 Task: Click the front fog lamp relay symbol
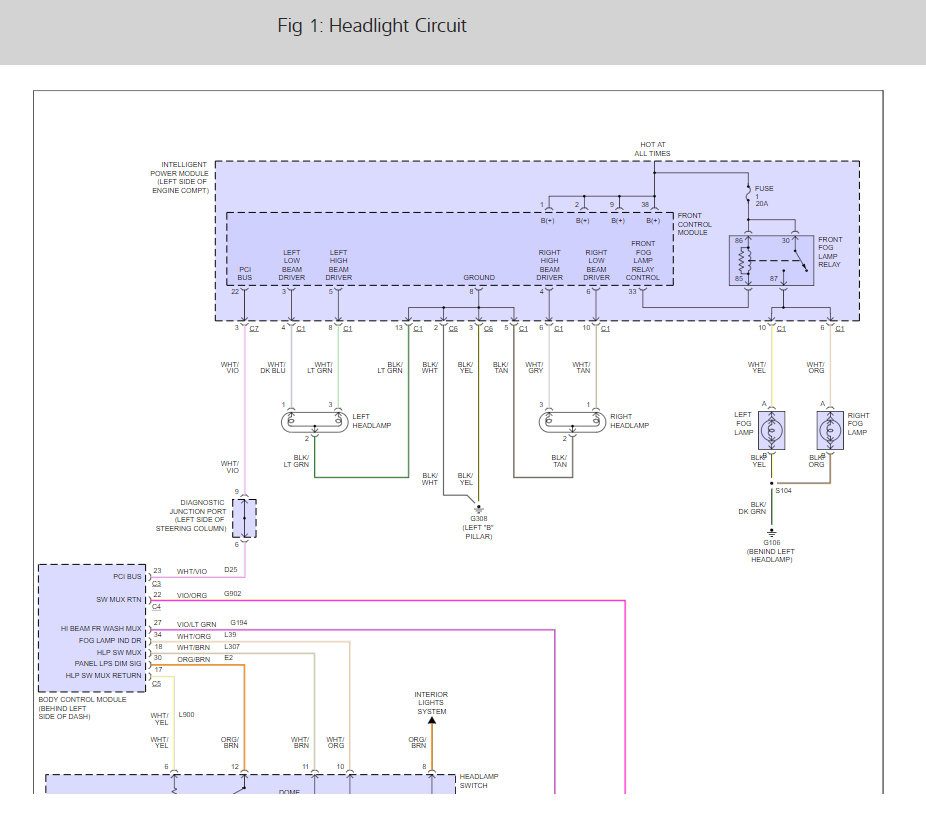[x=771, y=260]
